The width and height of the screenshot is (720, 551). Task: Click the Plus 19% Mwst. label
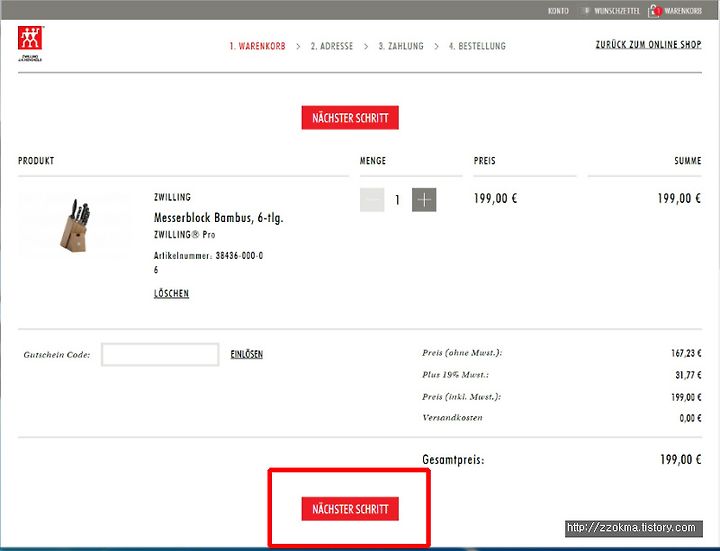[x=456, y=375]
